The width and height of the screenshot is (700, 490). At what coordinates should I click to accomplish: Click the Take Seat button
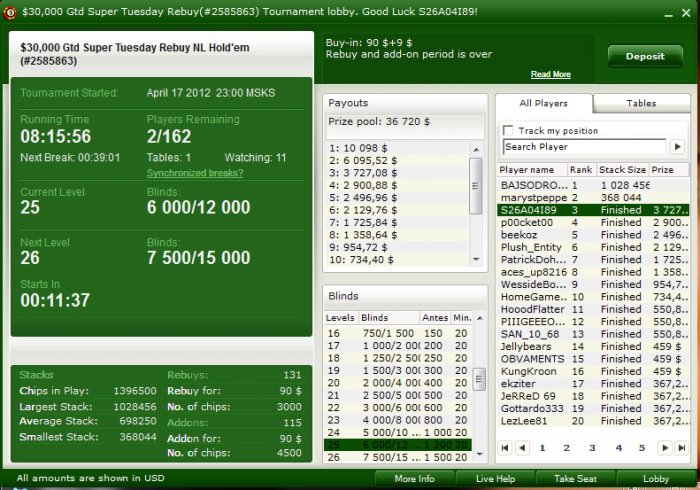tap(575, 479)
